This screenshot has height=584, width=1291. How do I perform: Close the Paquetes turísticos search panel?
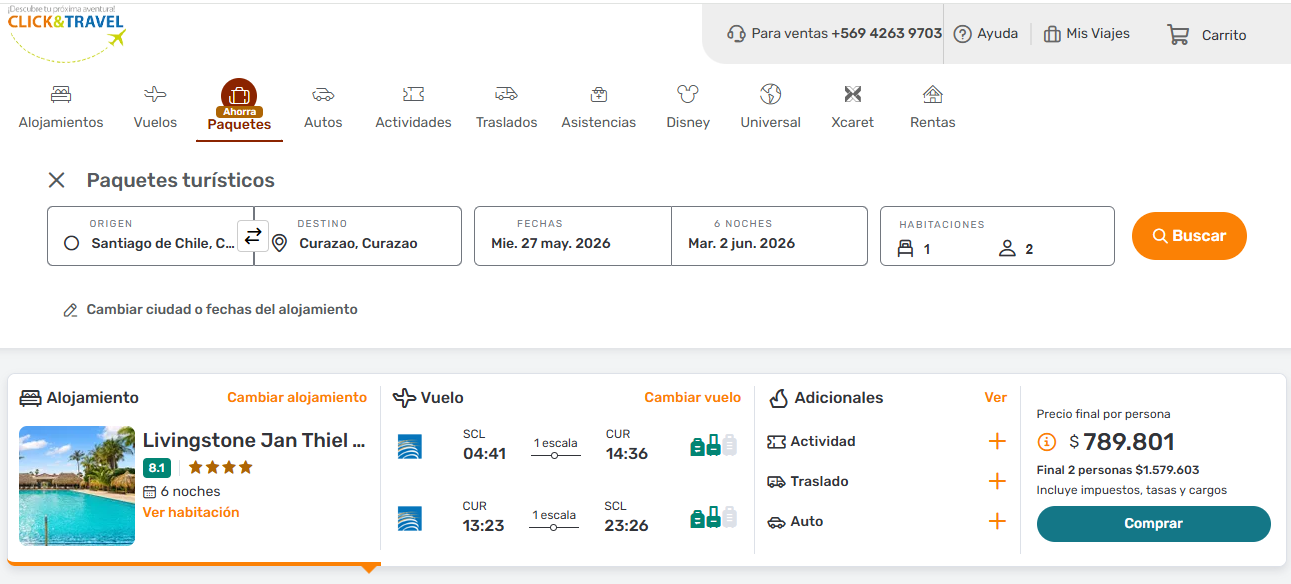tap(57, 180)
